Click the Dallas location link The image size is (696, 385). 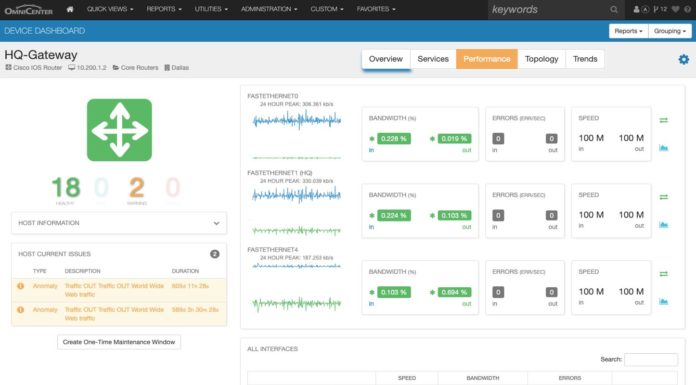[180, 67]
